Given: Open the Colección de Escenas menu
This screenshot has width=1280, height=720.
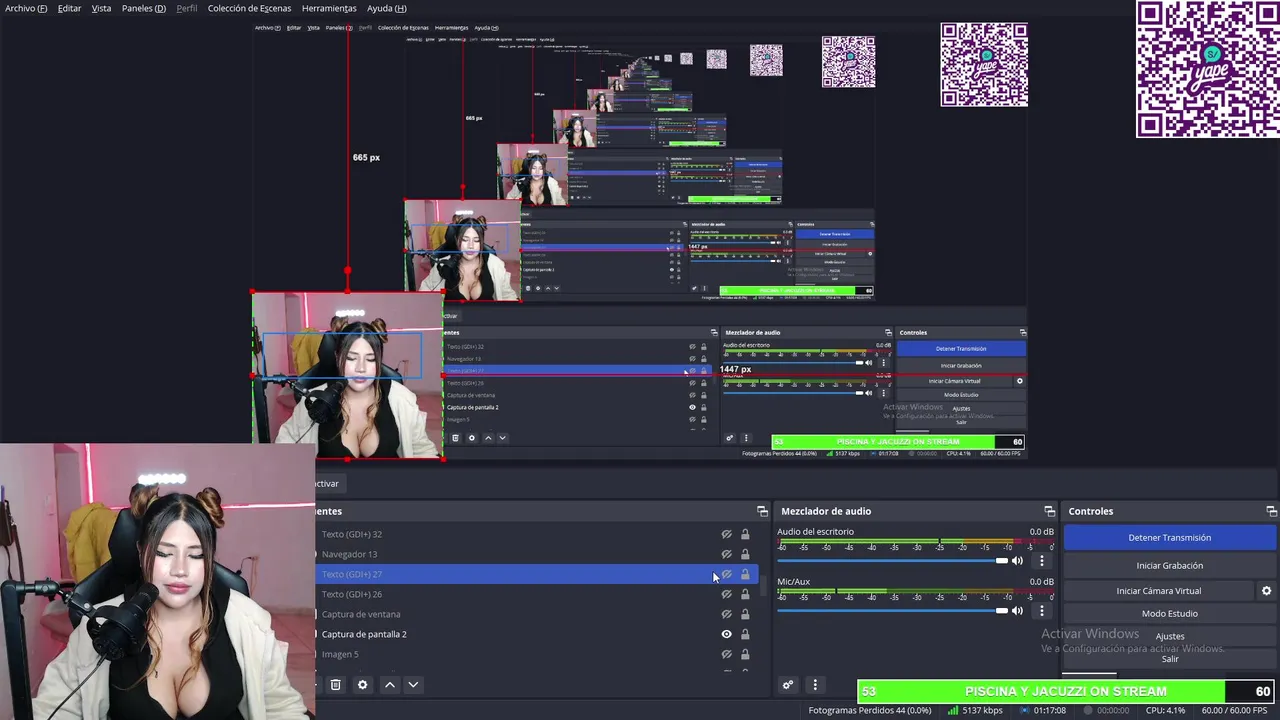Looking at the screenshot, I should click(249, 8).
